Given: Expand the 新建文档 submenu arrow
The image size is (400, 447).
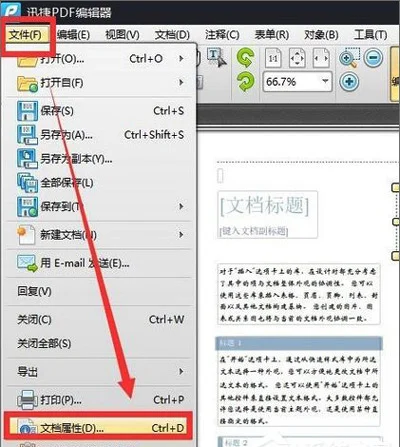Looking at the screenshot, I should pyautogui.click(x=181, y=235).
